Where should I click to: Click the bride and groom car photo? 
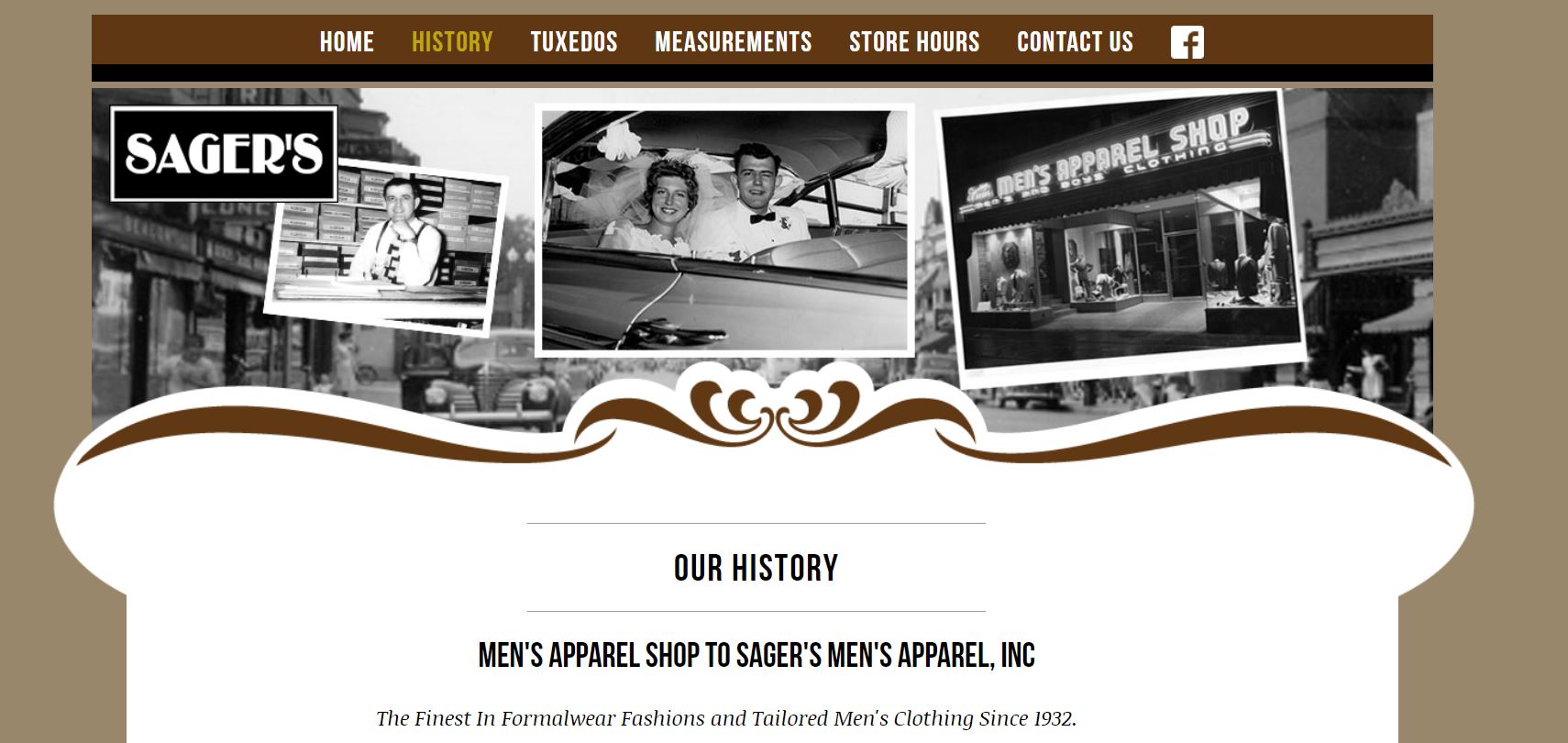pos(724,231)
